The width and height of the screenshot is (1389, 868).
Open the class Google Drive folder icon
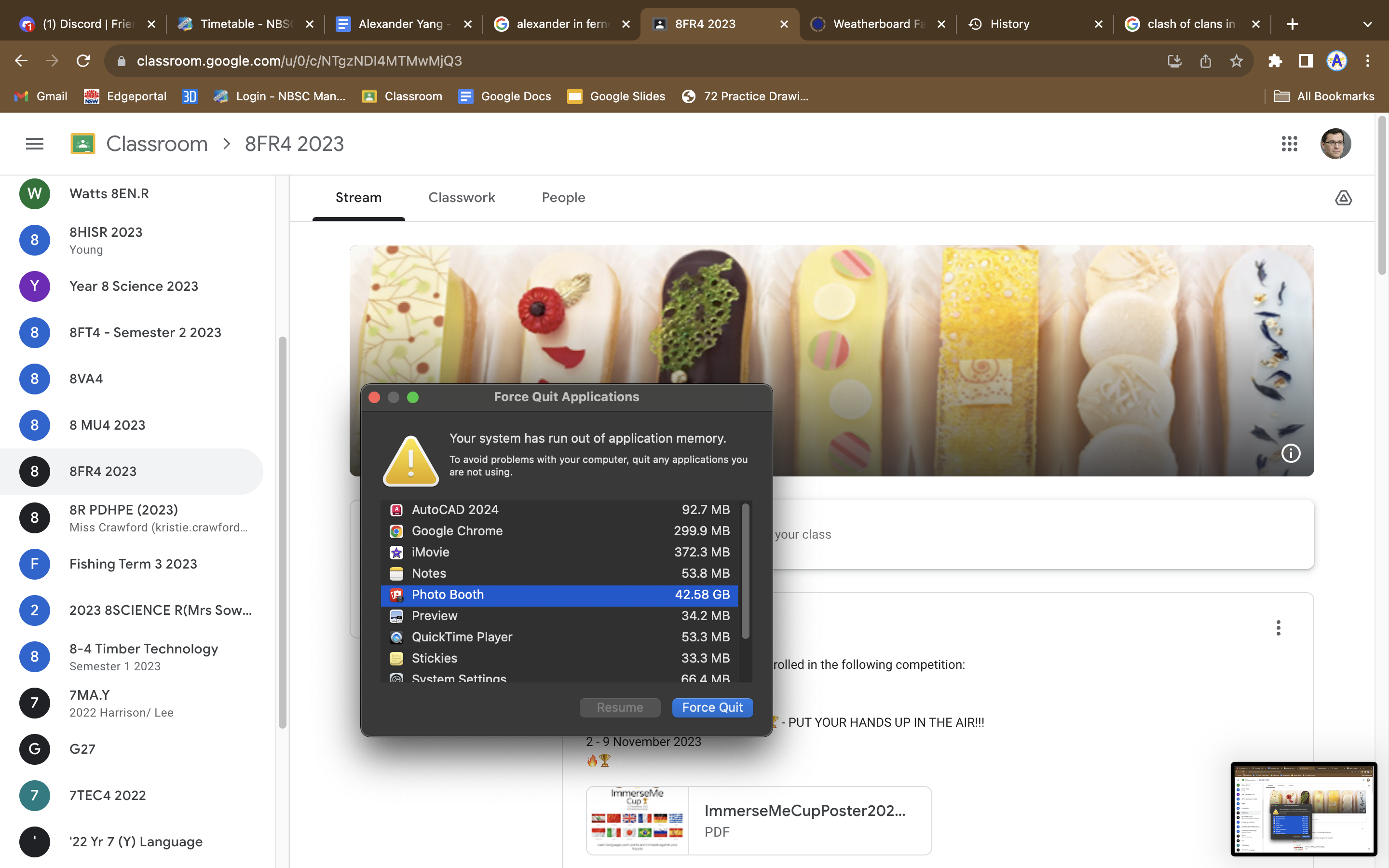[x=1343, y=198]
